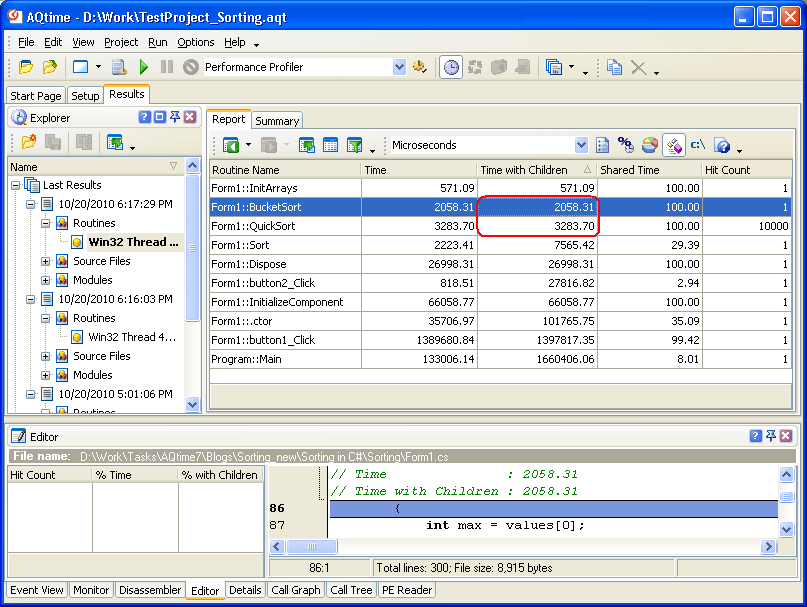Open the Summary tab
Screen dimensions: 807x607
pyautogui.click(x=277, y=120)
